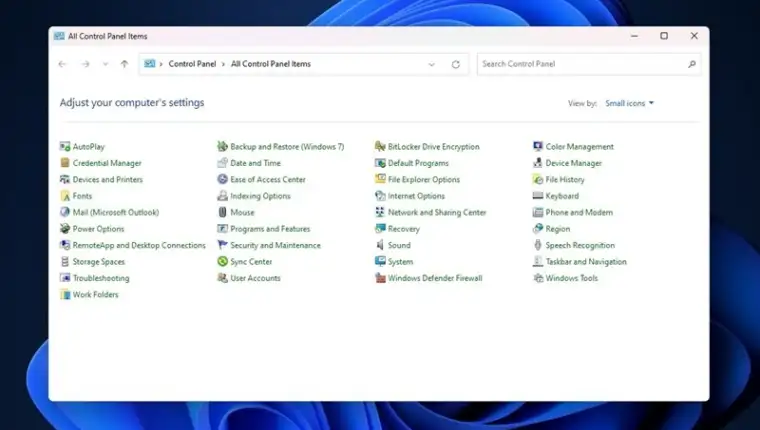Click the Network and Sharing Center icon
Image resolution: width=760 pixels, height=430 pixels.
pos(380,212)
